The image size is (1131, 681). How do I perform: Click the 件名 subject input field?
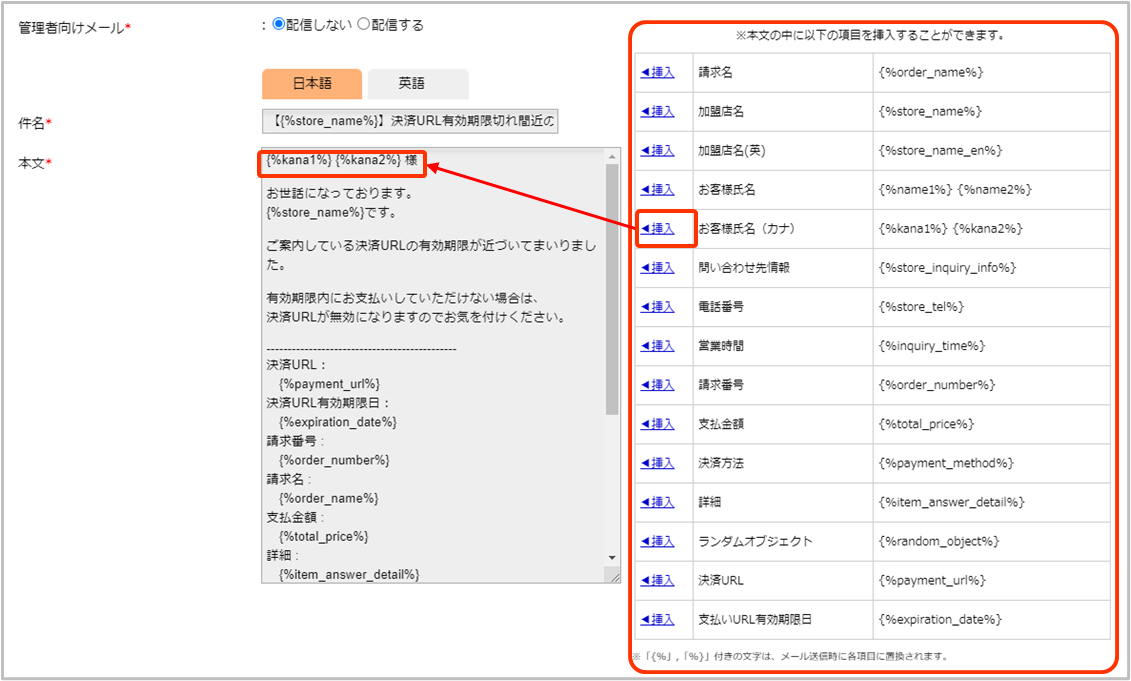[x=410, y=122]
